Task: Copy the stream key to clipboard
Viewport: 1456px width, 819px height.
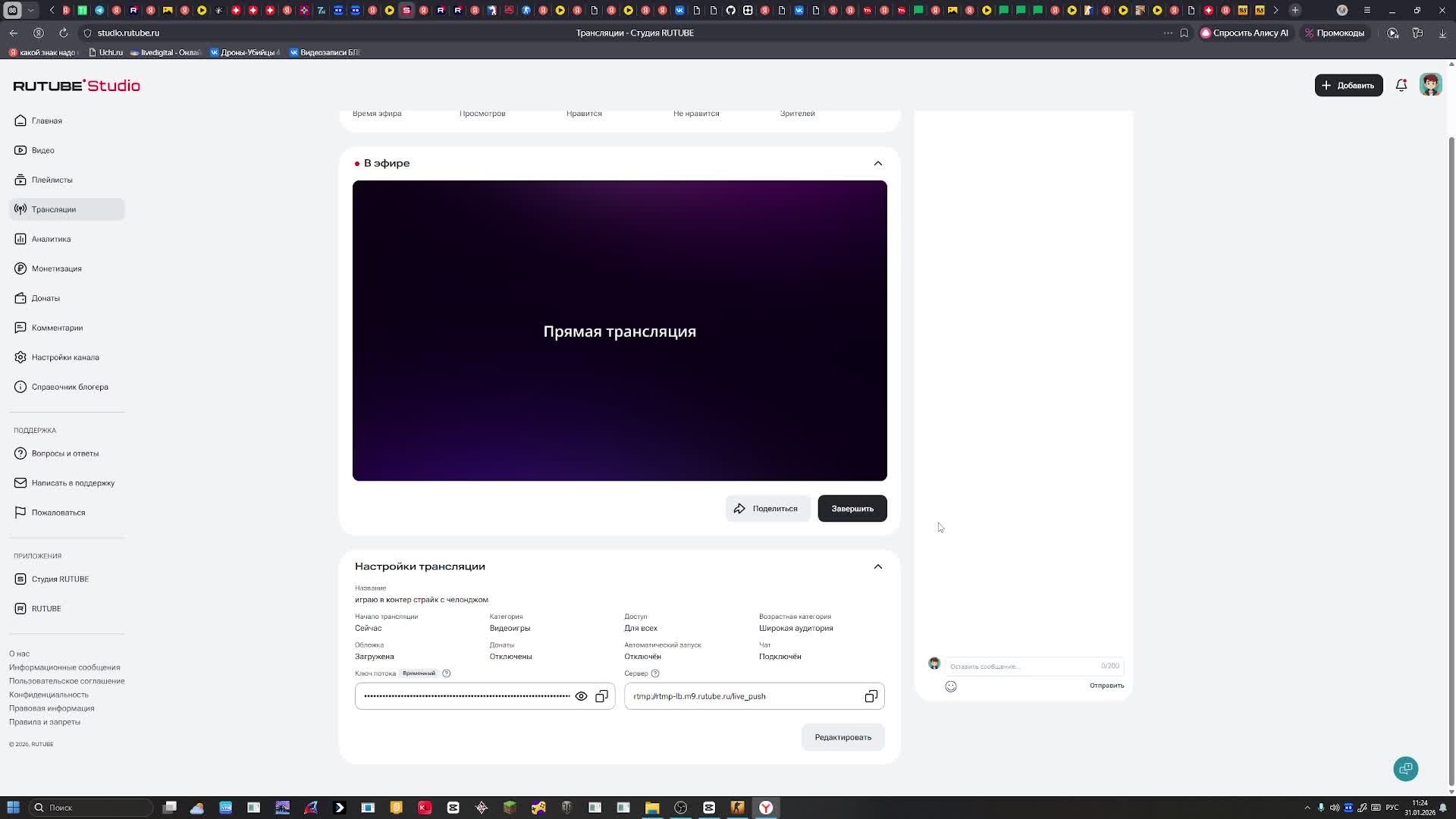Action: tap(601, 696)
